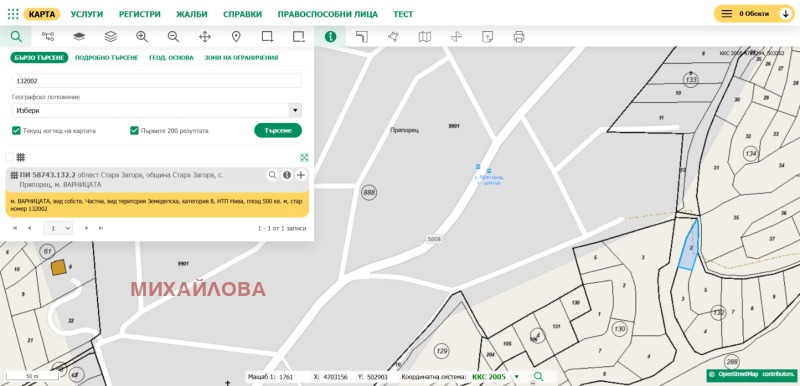This screenshot has height=386, width=800.
Task: Toggle 'Текущ изглед на картата' checkbox
Action: [x=16, y=131]
